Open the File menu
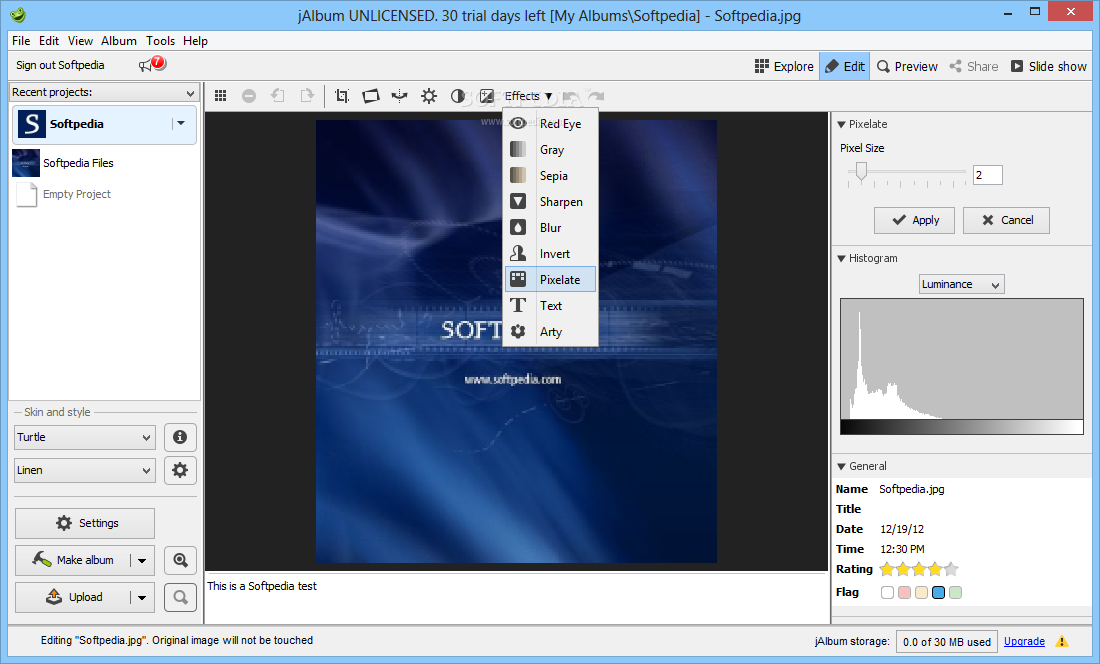Screen dimensions: 1100x664 (x=21, y=41)
